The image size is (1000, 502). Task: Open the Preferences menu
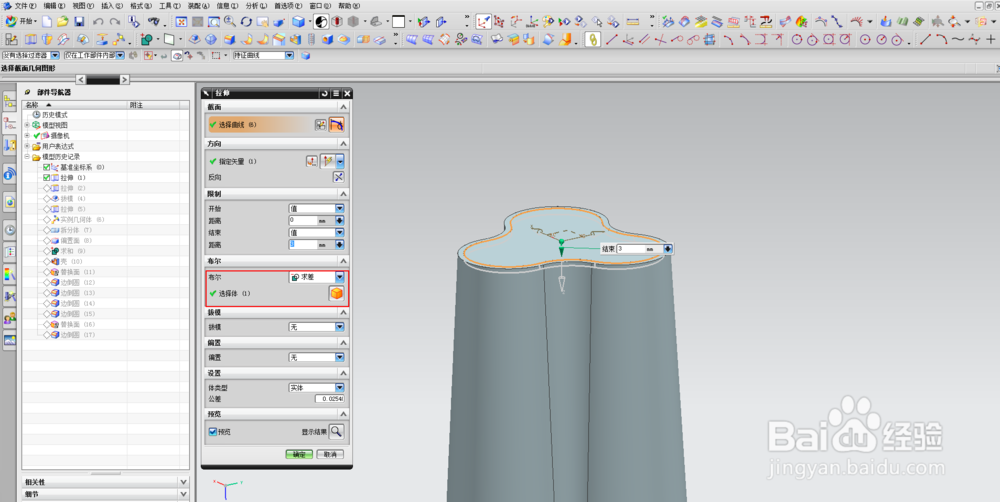pos(288,6)
